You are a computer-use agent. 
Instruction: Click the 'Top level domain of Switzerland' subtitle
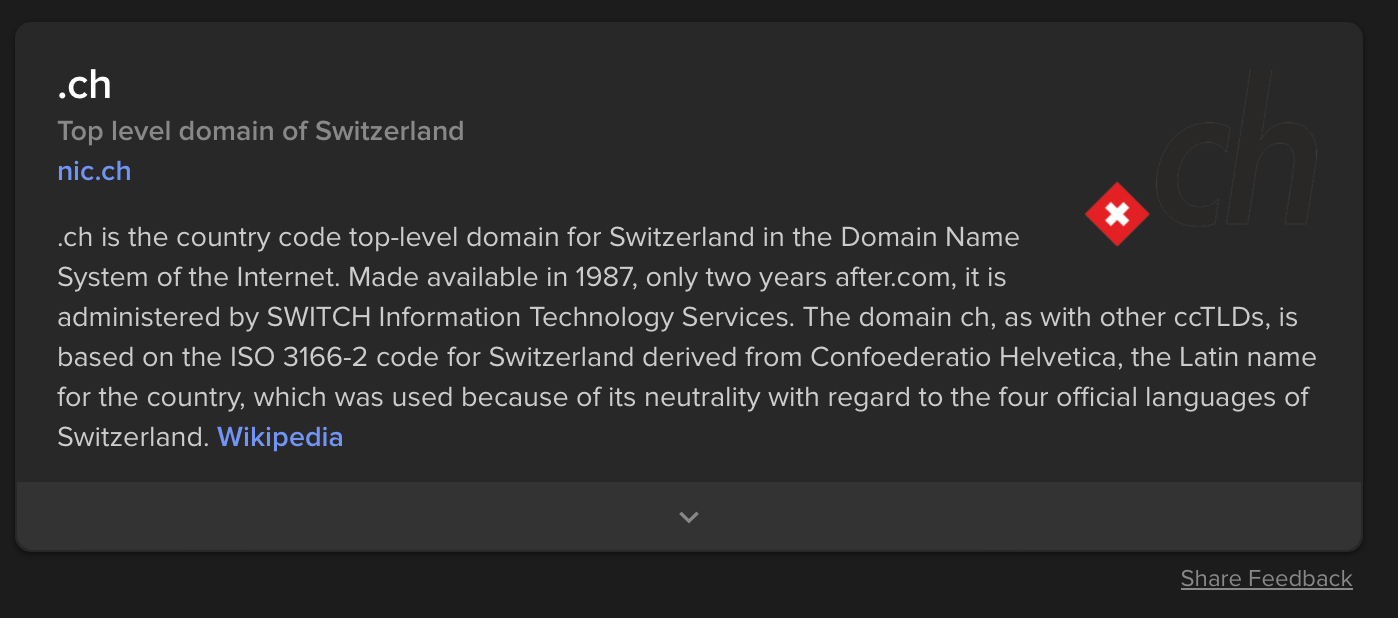(x=260, y=131)
